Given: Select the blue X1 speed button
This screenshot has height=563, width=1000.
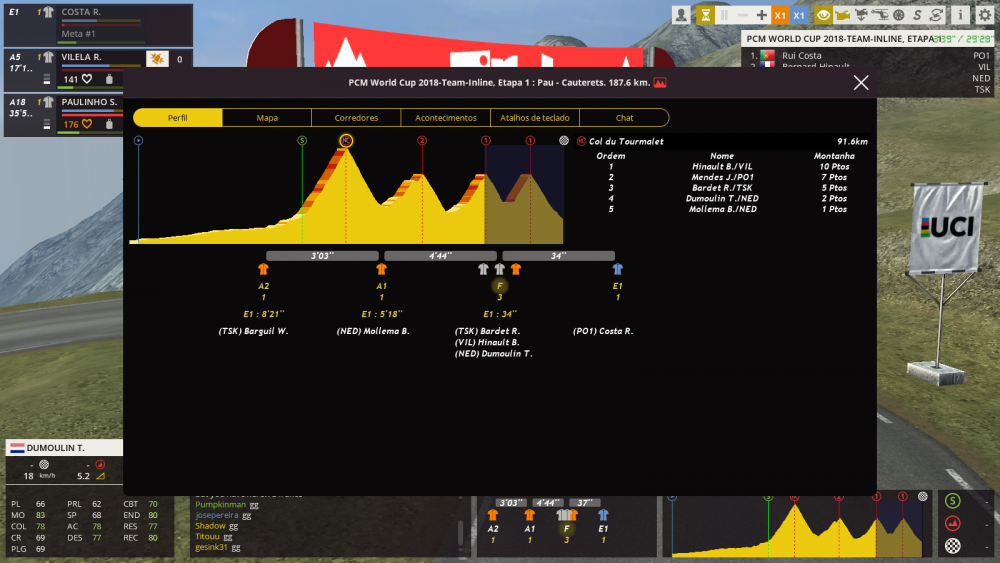Looking at the screenshot, I should 798,15.
